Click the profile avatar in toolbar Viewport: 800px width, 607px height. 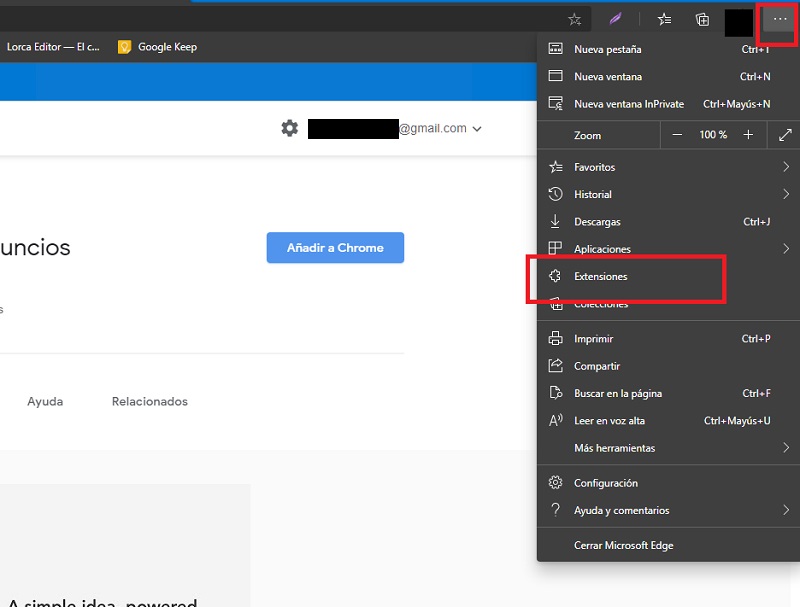coord(739,22)
